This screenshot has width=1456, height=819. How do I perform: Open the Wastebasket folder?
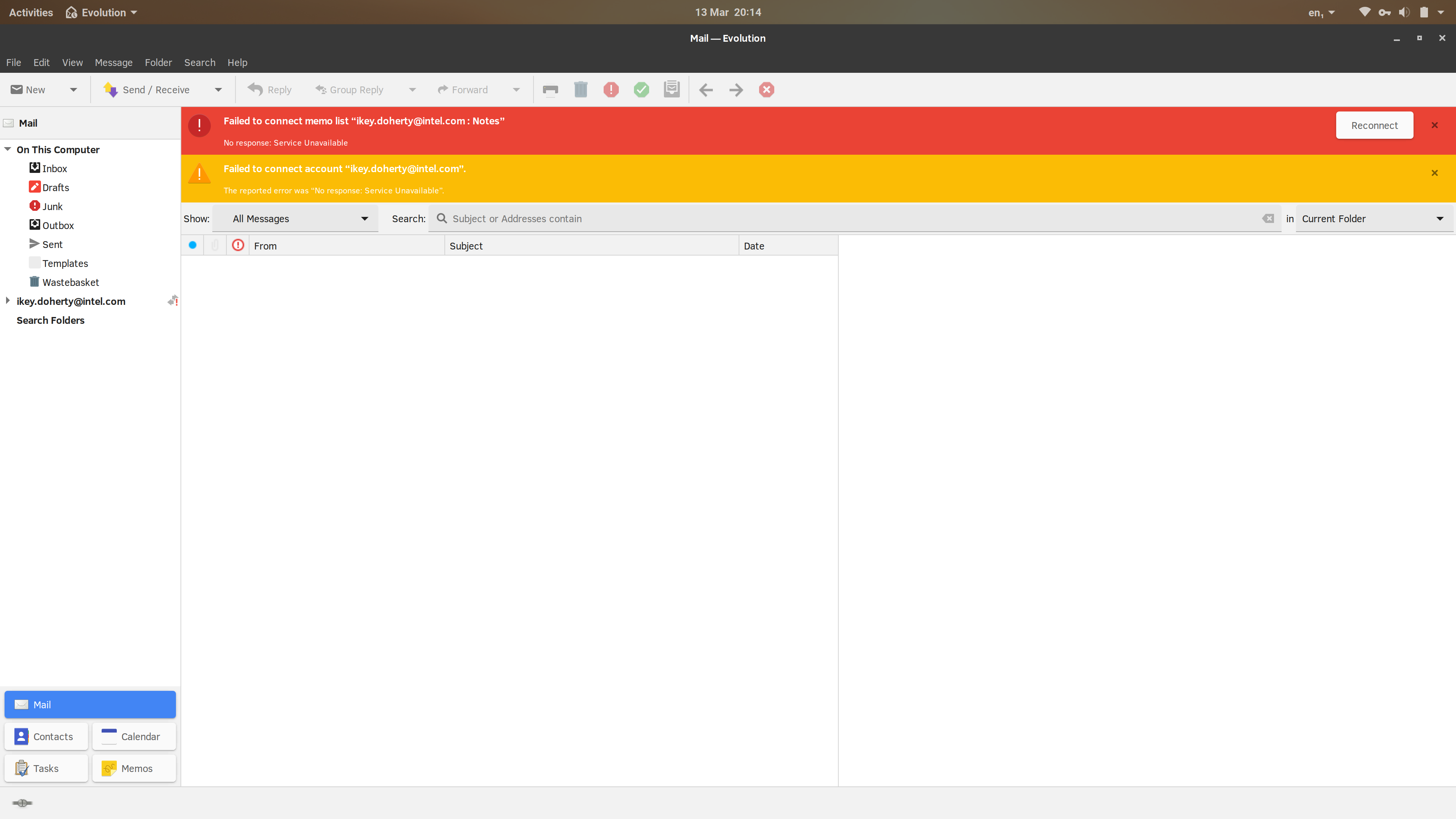coord(70,282)
